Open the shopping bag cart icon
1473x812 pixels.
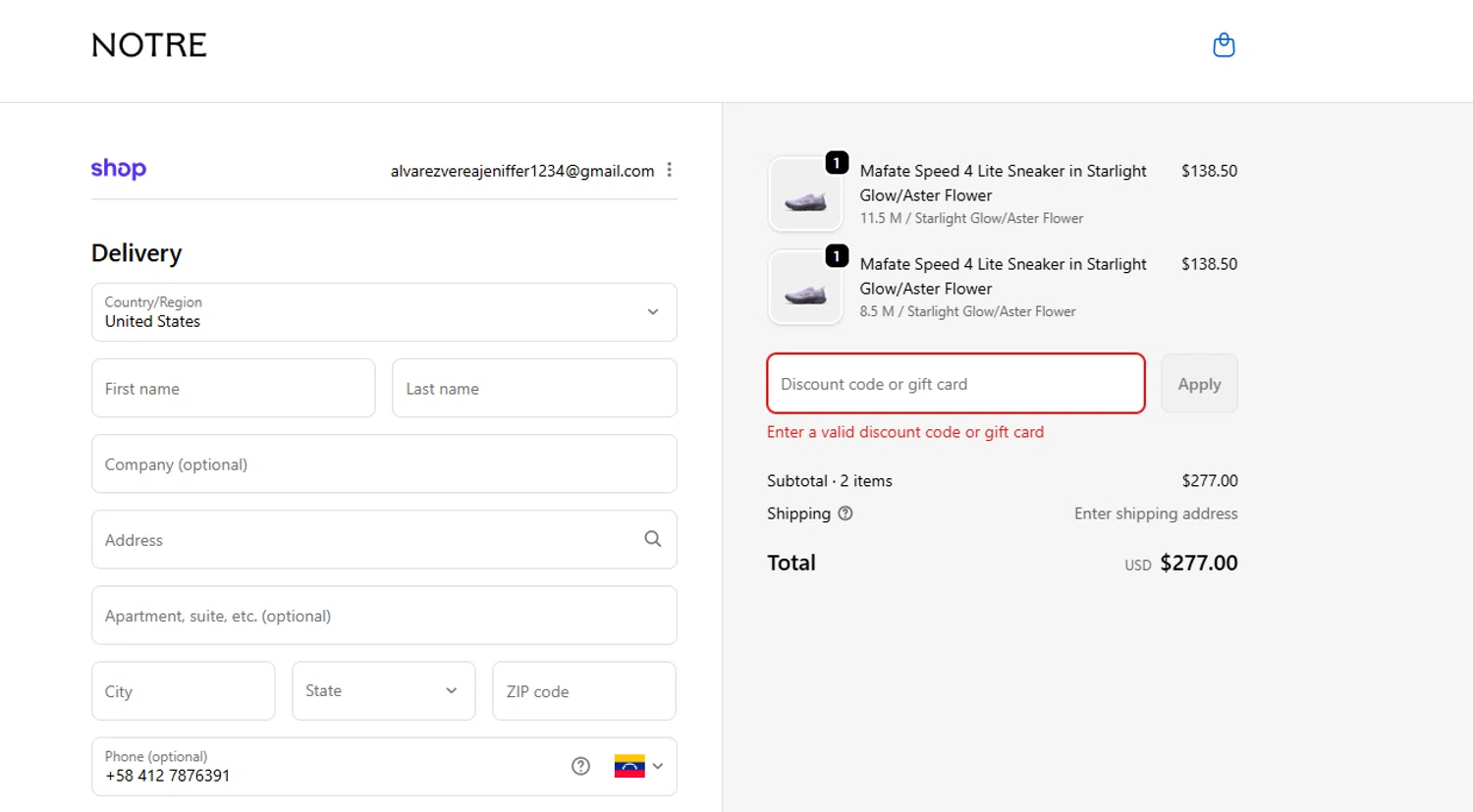point(1224,45)
